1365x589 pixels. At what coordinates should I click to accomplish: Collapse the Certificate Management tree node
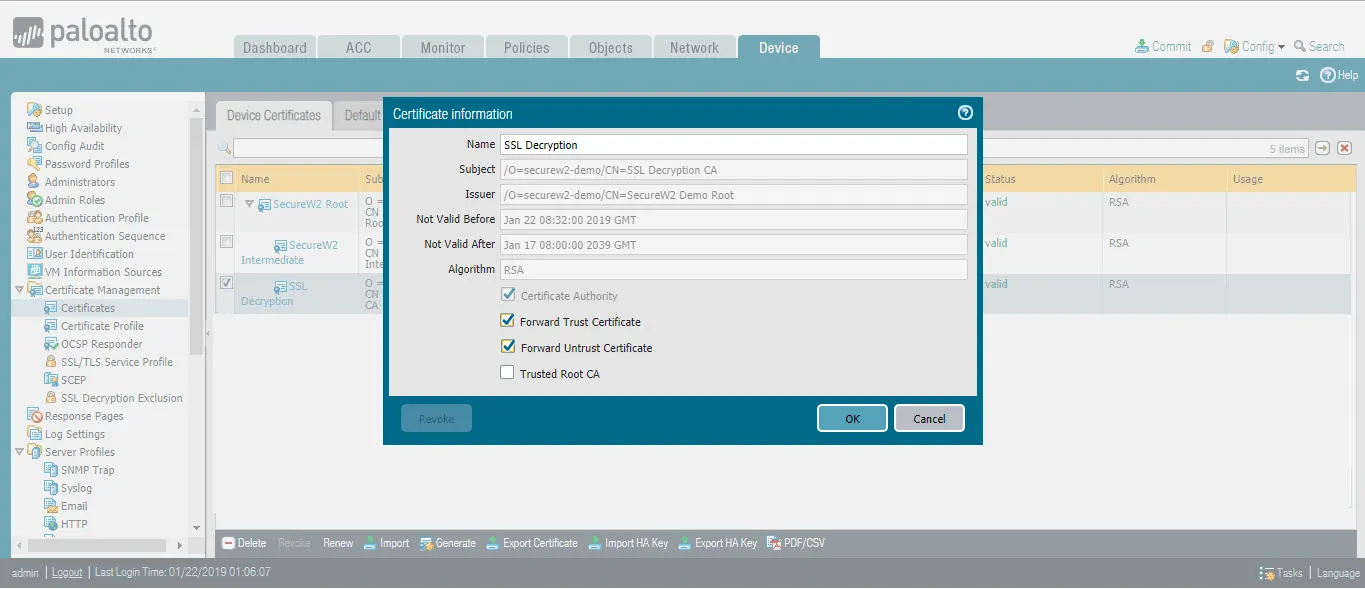tap(20, 290)
